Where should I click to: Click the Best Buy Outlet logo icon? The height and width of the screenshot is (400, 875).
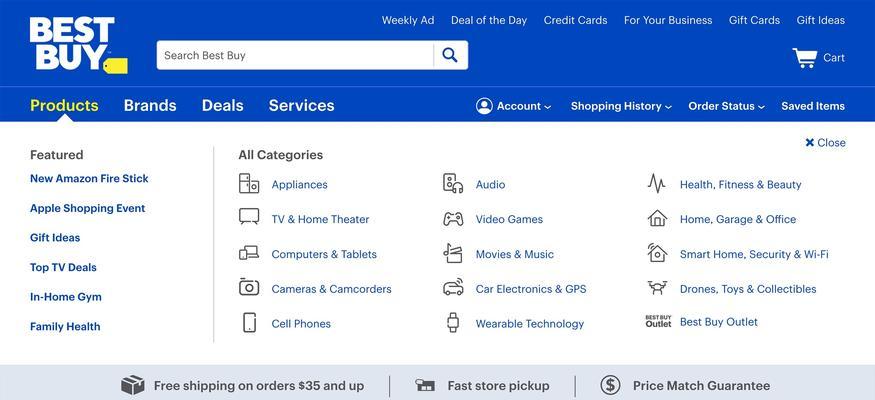658,321
